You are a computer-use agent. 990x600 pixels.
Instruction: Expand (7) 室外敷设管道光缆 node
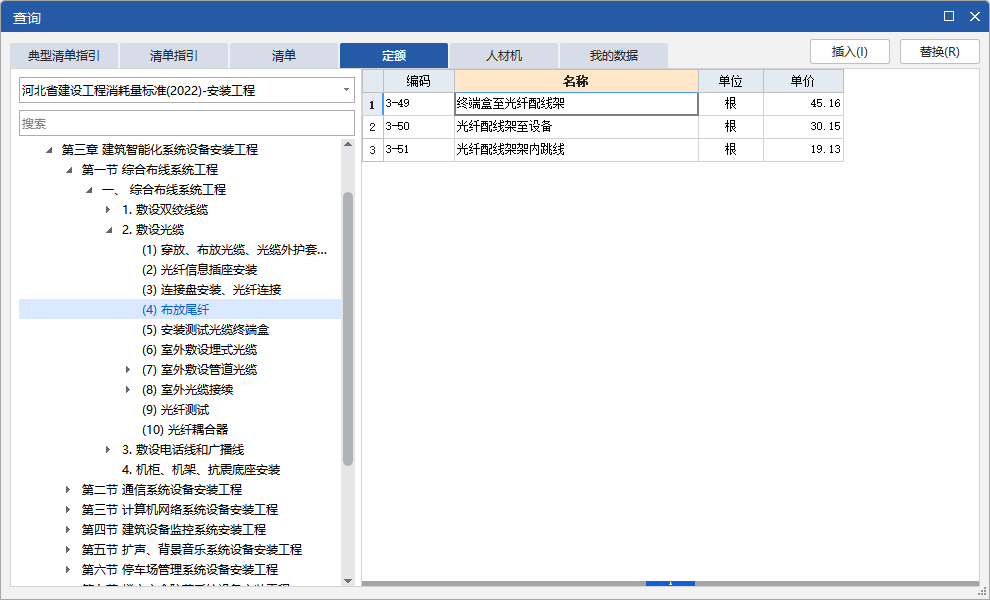click(x=128, y=369)
